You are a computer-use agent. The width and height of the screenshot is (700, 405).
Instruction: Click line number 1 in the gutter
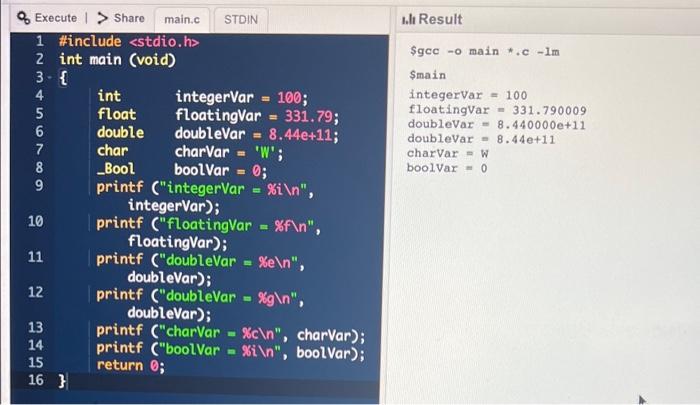click(40, 41)
